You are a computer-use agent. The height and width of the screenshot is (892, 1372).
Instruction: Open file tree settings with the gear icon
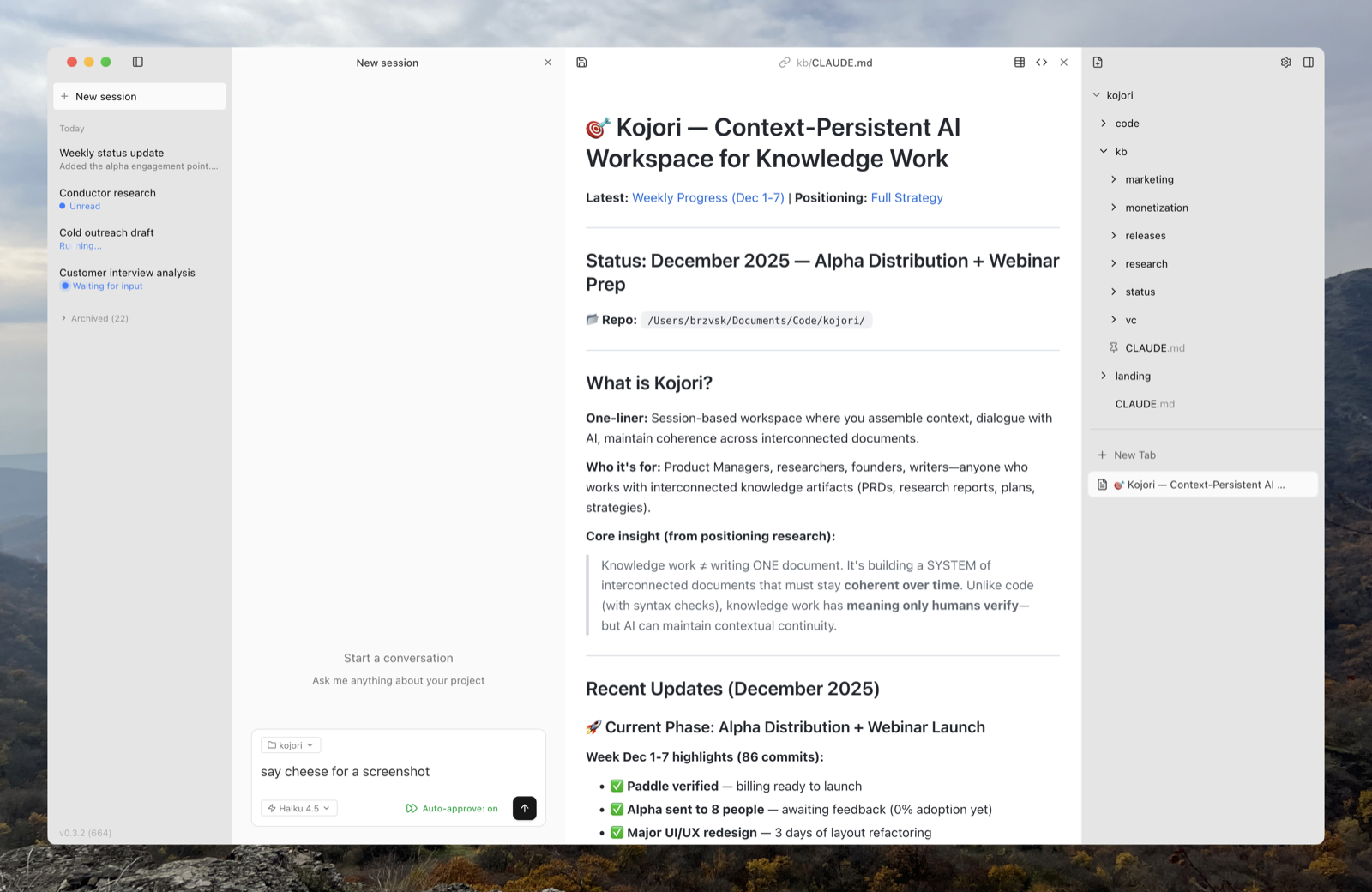1285,62
